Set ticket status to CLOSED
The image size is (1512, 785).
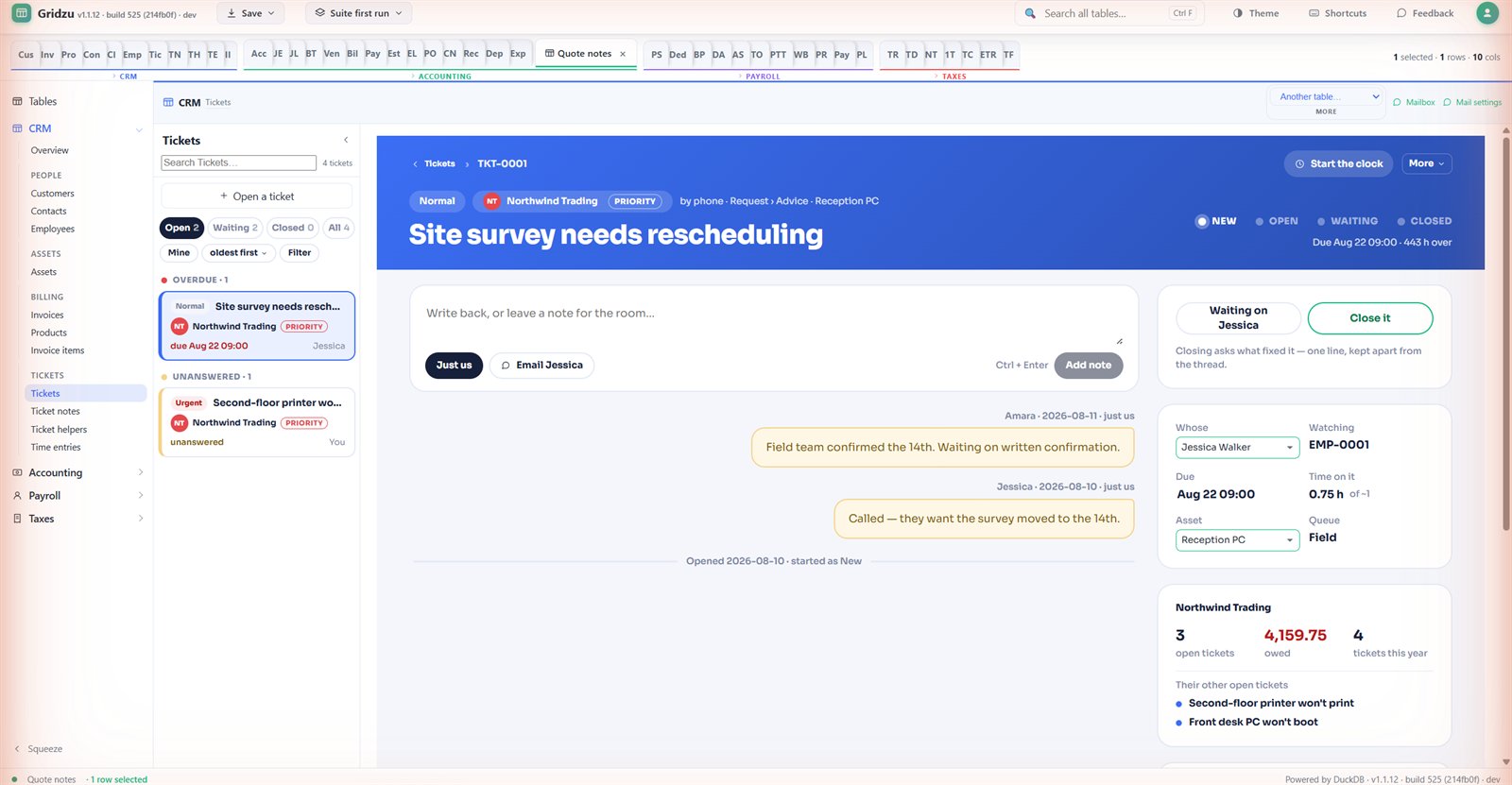tap(1424, 221)
